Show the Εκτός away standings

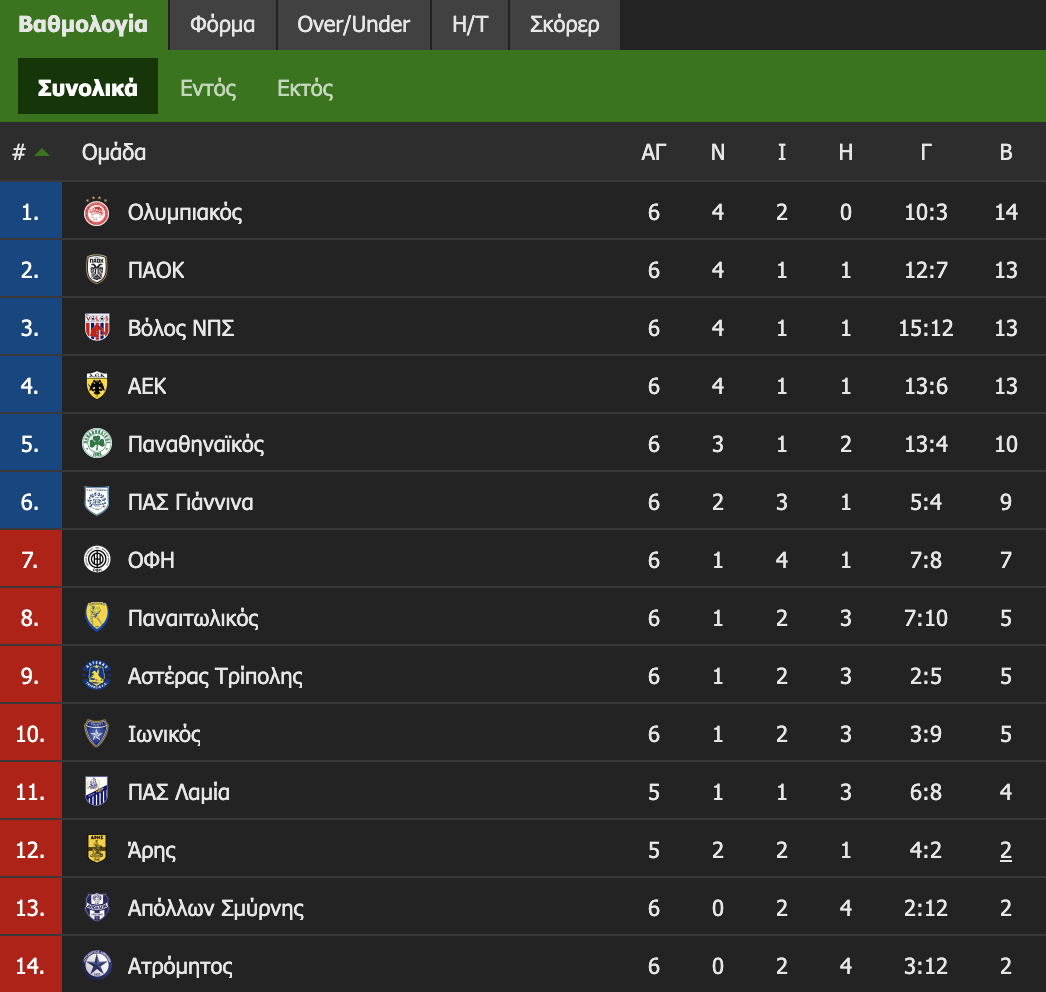305,88
